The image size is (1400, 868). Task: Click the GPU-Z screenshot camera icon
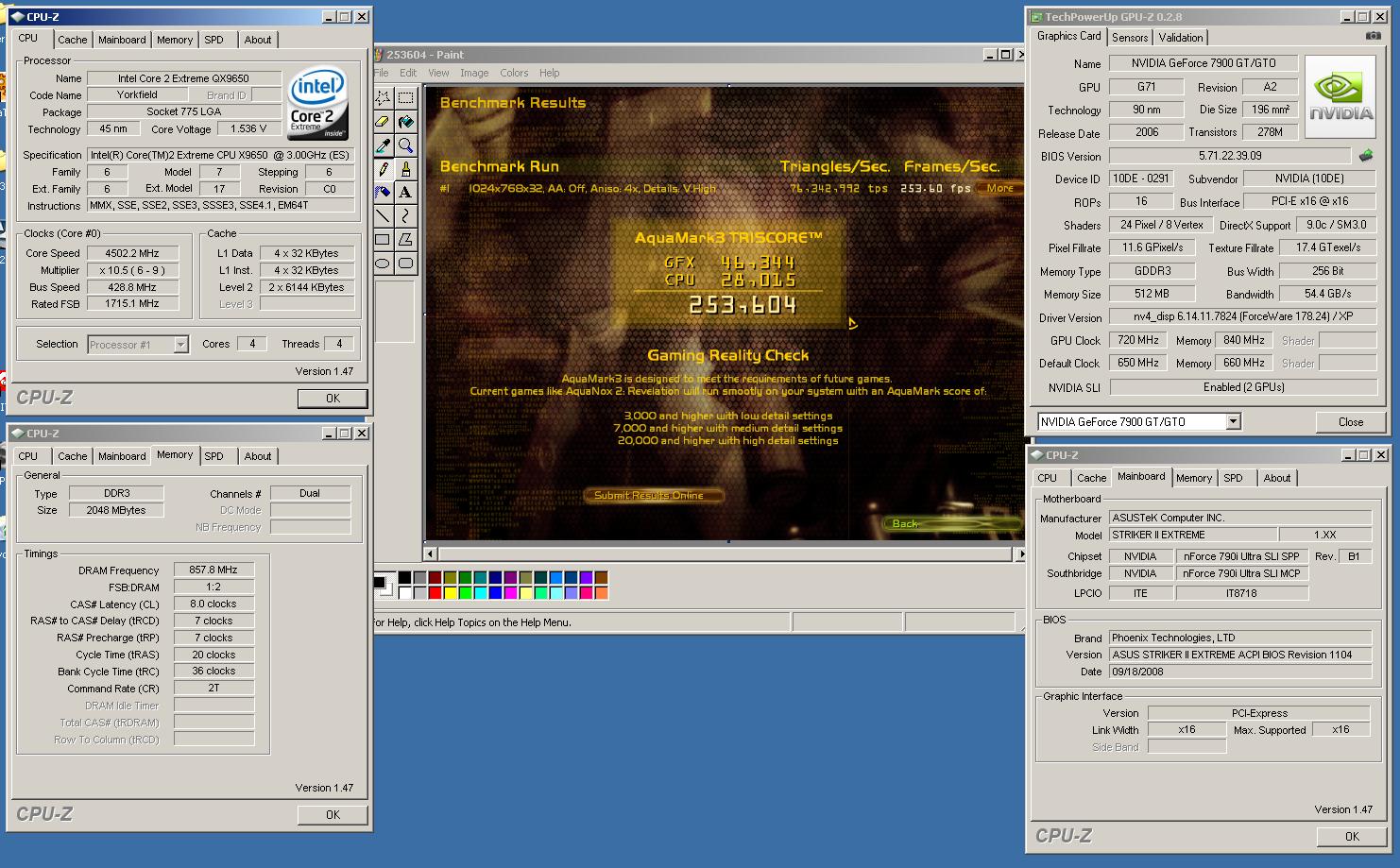coord(1373,36)
